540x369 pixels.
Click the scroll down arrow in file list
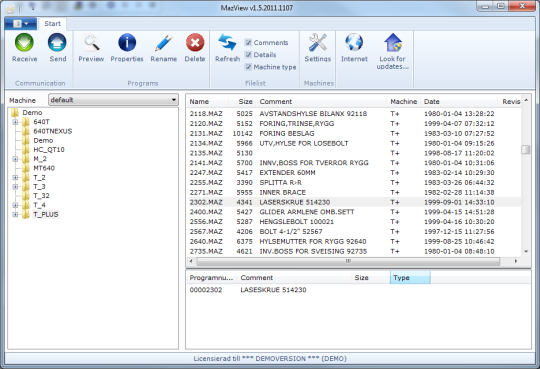(x=526, y=252)
